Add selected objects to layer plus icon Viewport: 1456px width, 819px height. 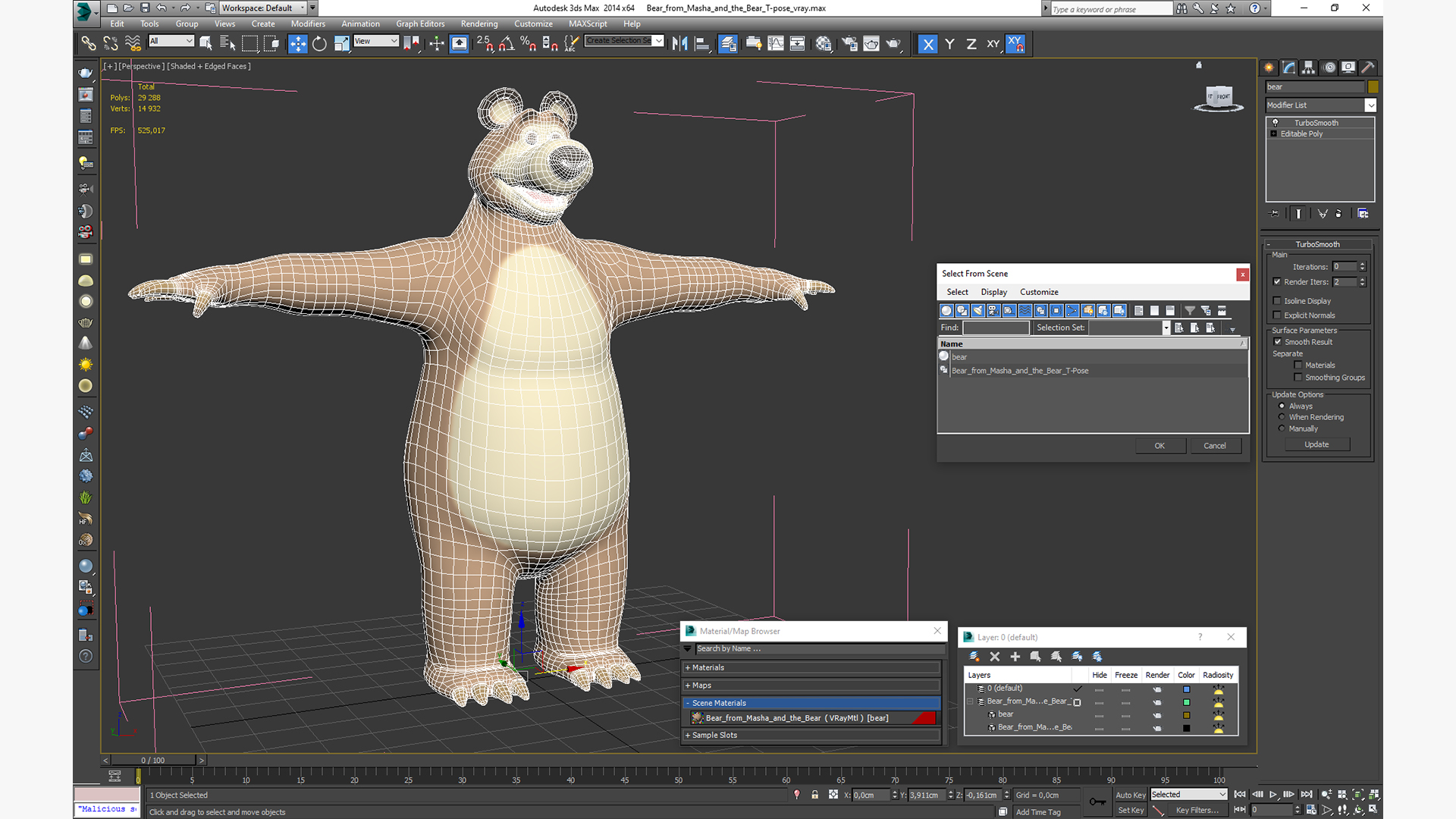pos(1015,656)
